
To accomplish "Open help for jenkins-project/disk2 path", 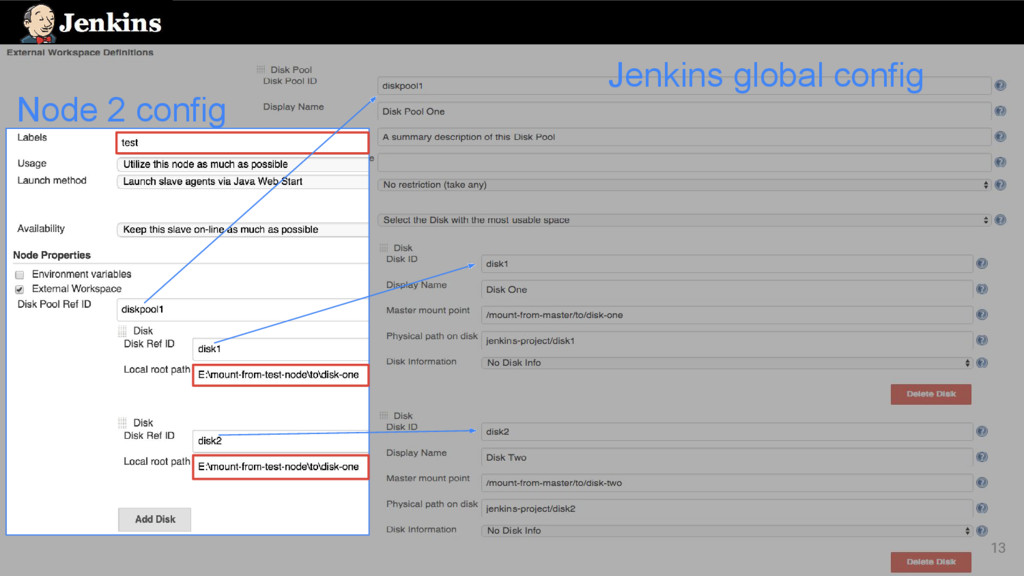I will pos(982,508).
